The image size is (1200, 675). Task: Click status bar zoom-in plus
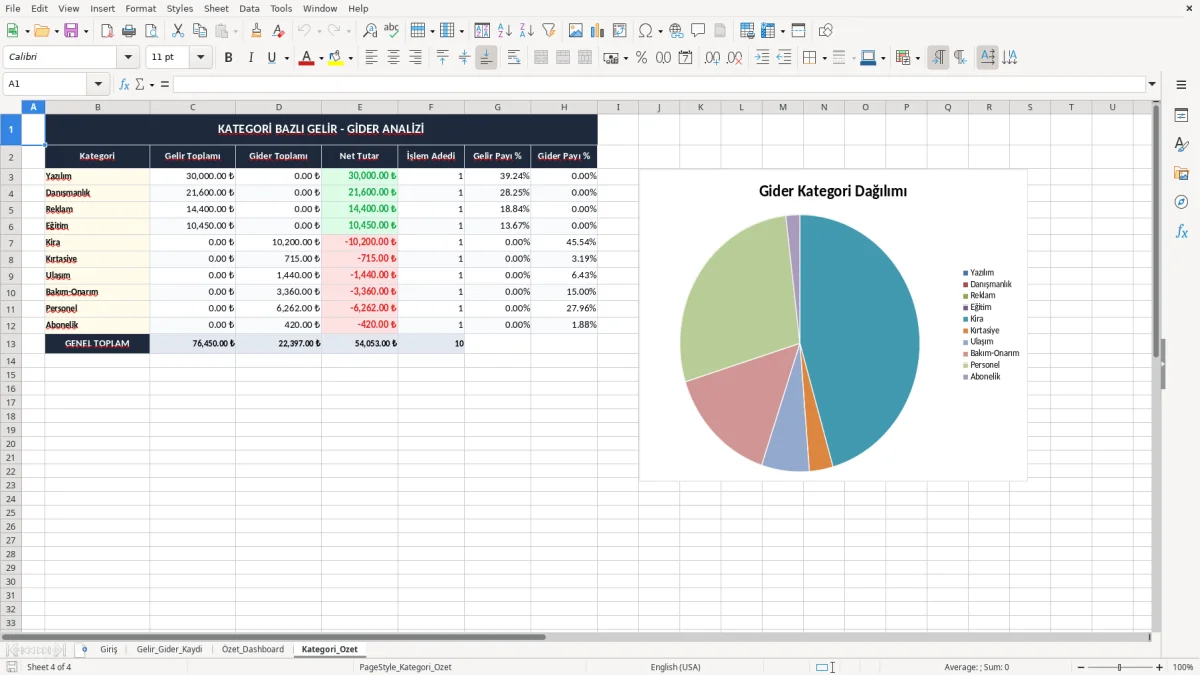click(1160, 667)
